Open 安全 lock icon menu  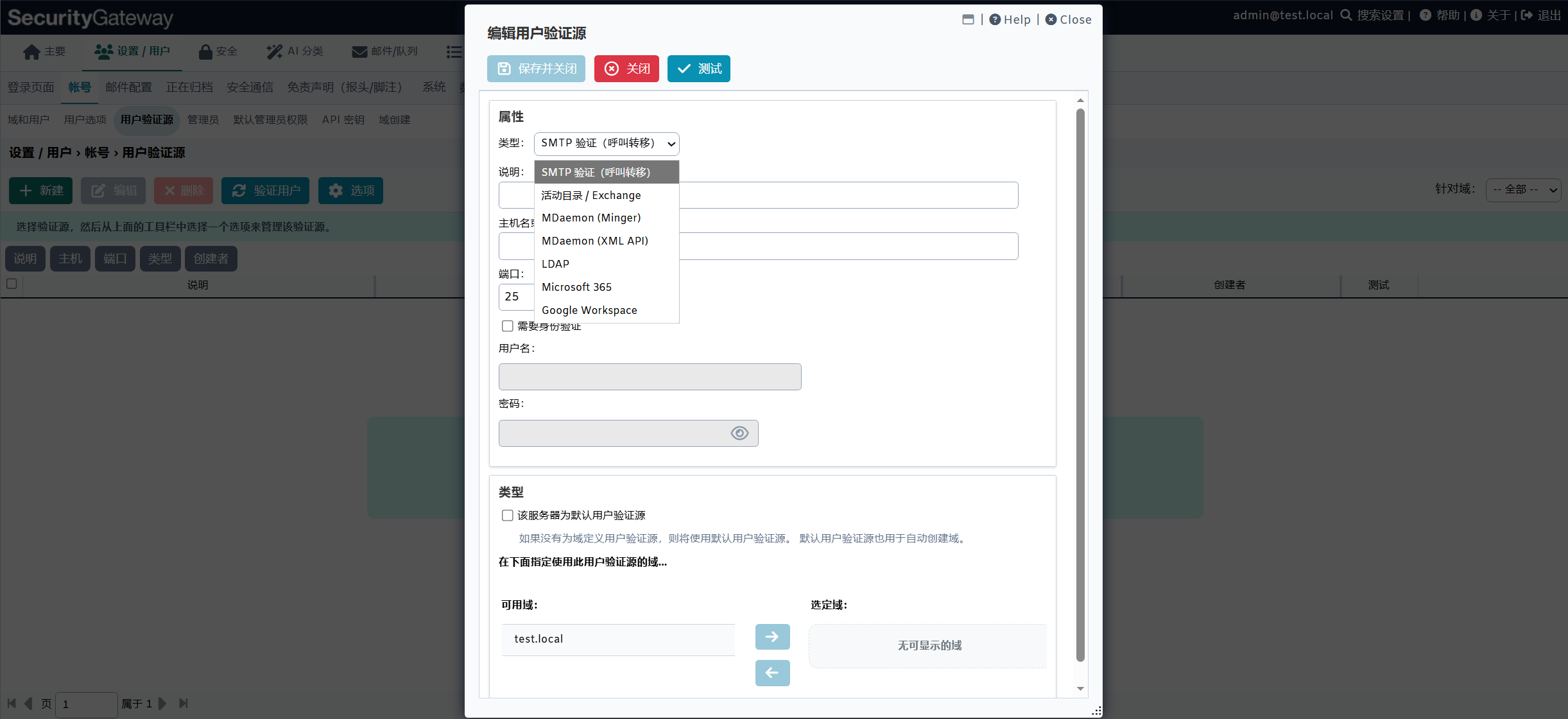coord(218,51)
